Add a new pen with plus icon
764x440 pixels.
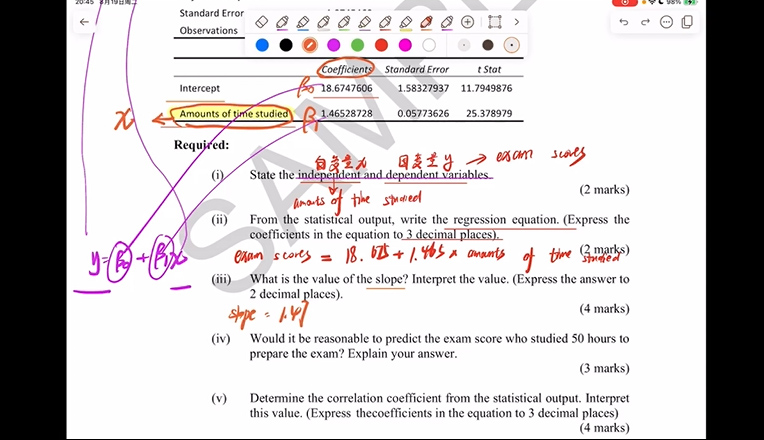[x=467, y=22]
